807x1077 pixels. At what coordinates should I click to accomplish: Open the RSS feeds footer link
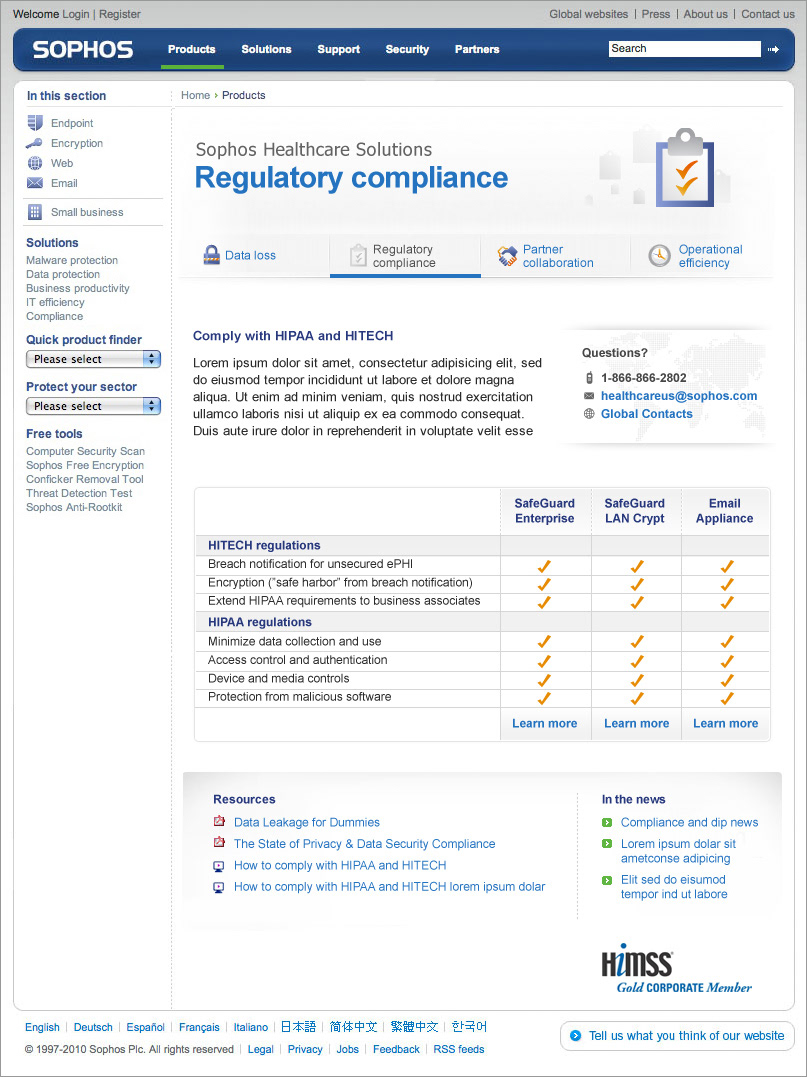pyautogui.click(x=459, y=1050)
